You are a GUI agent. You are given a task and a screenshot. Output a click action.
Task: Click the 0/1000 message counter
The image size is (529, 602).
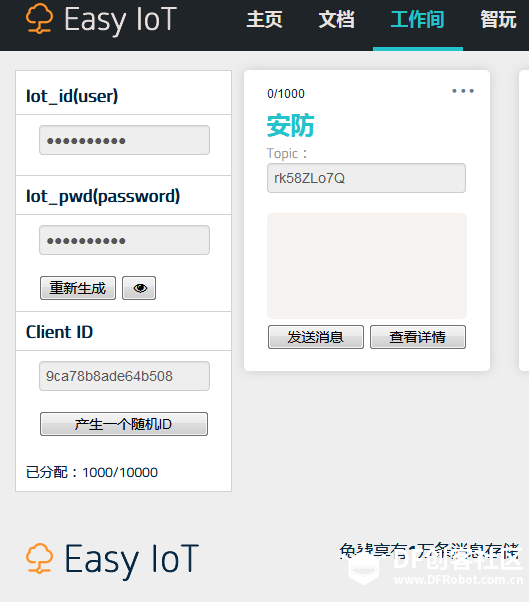click(286, 94)
